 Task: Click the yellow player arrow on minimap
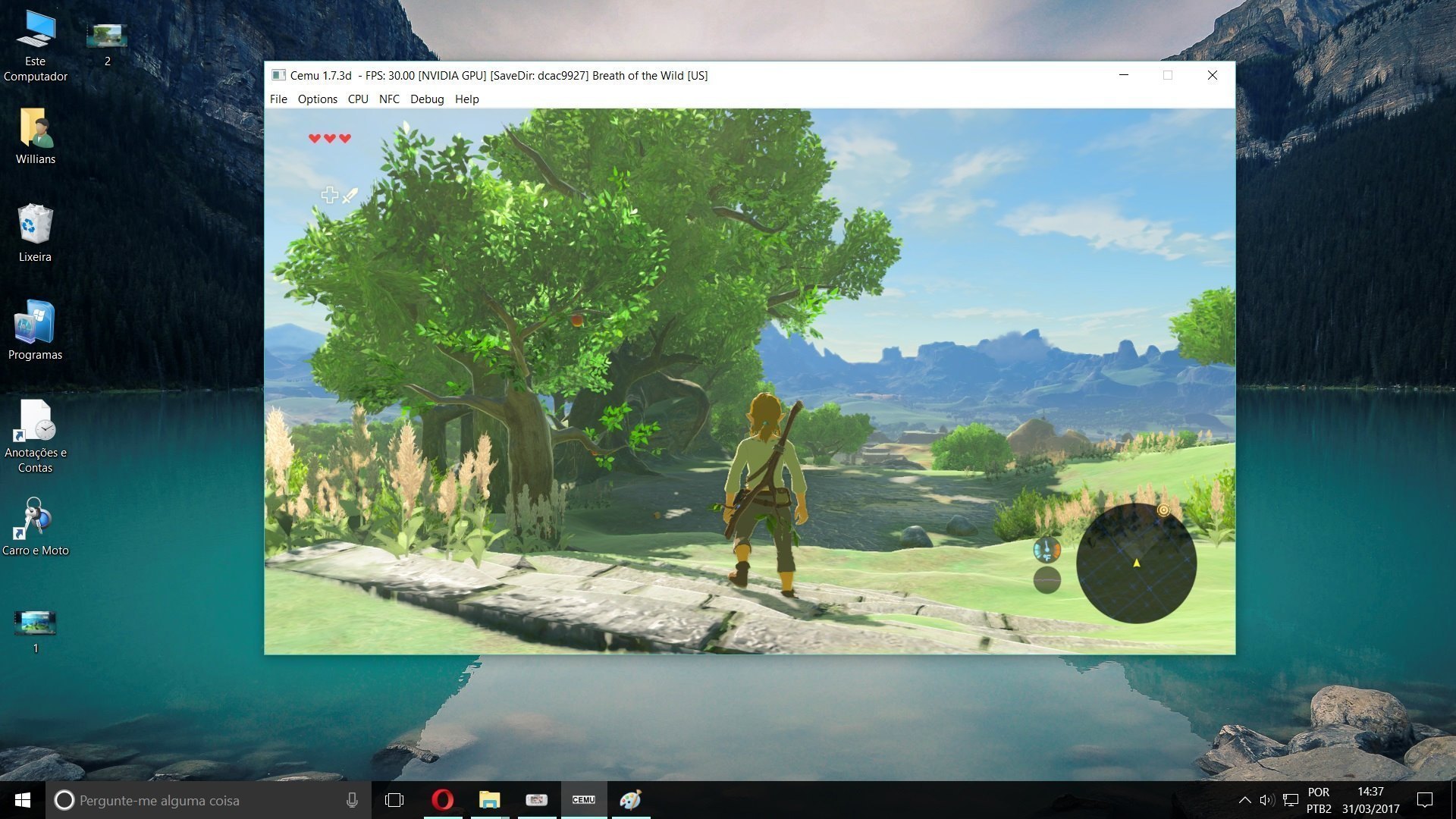tap(1136, 563)
